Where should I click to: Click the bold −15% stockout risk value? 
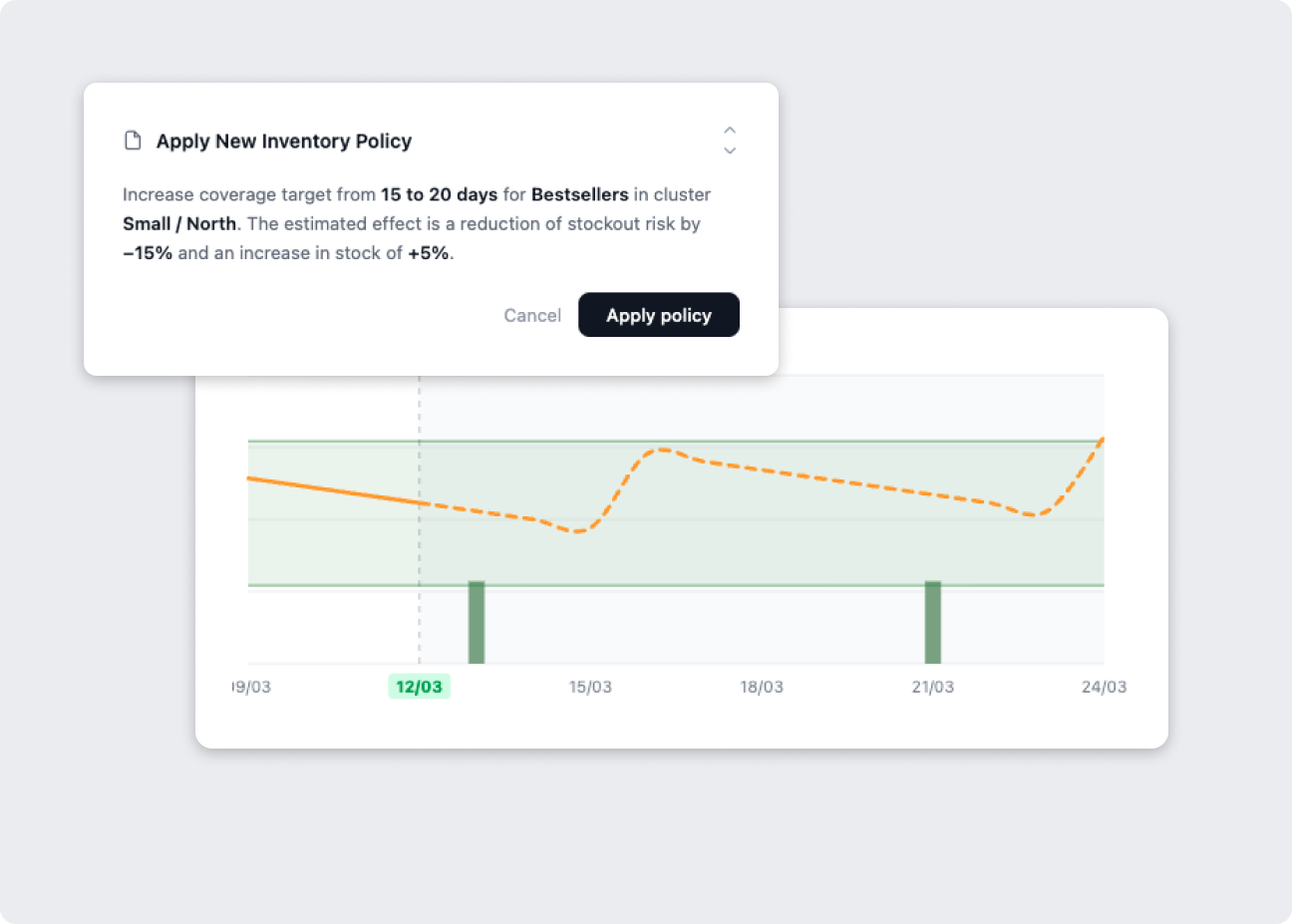click(148, 253)
